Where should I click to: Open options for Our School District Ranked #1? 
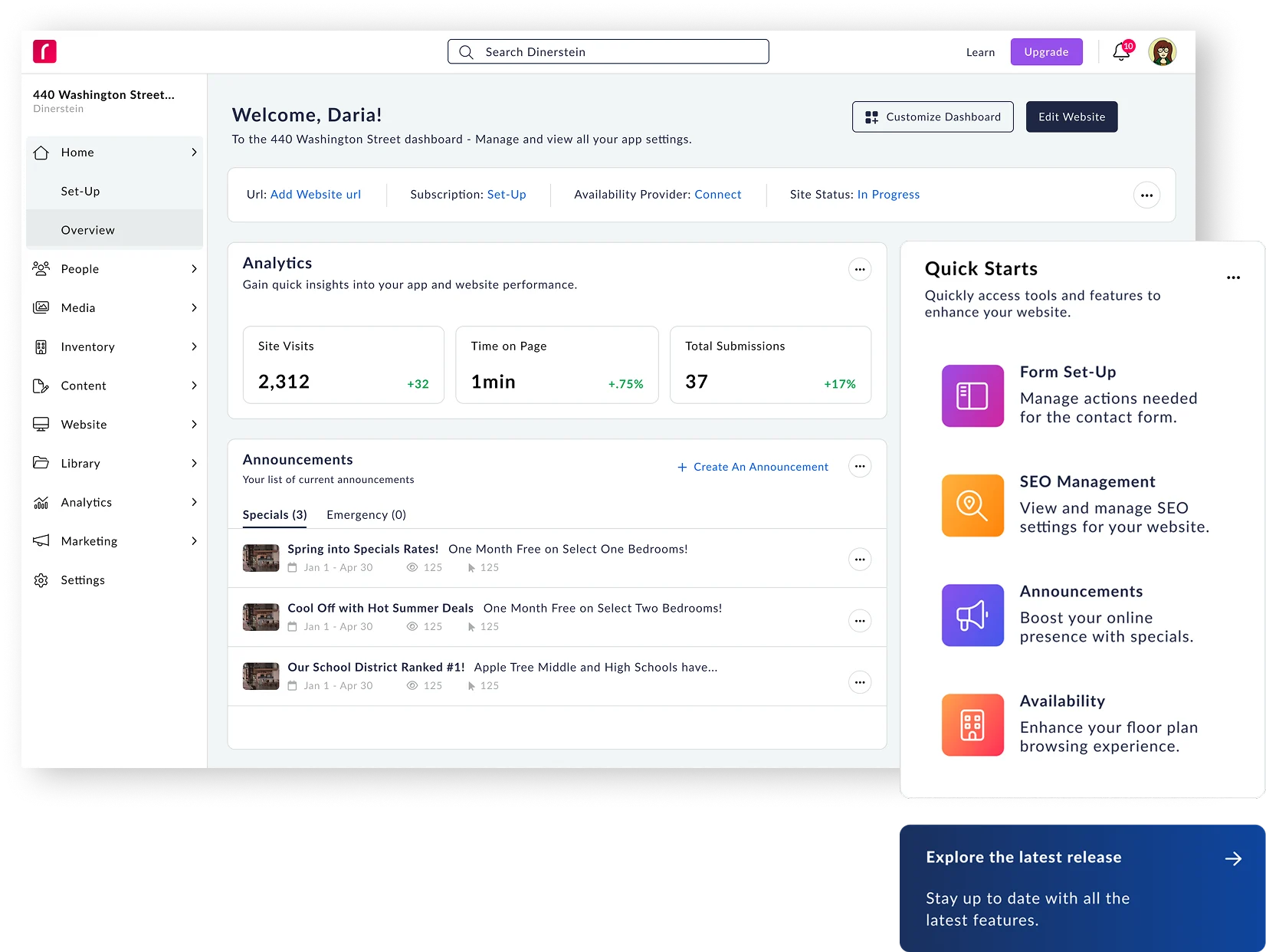click(860, 681)
